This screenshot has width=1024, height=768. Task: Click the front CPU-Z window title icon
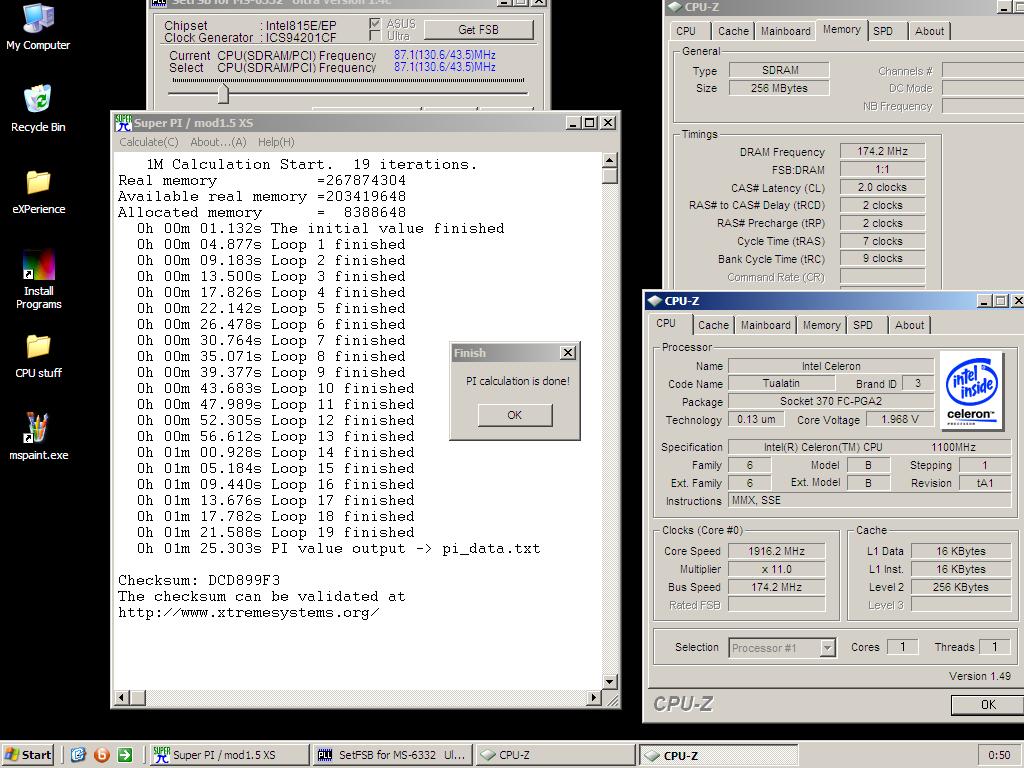654,300
